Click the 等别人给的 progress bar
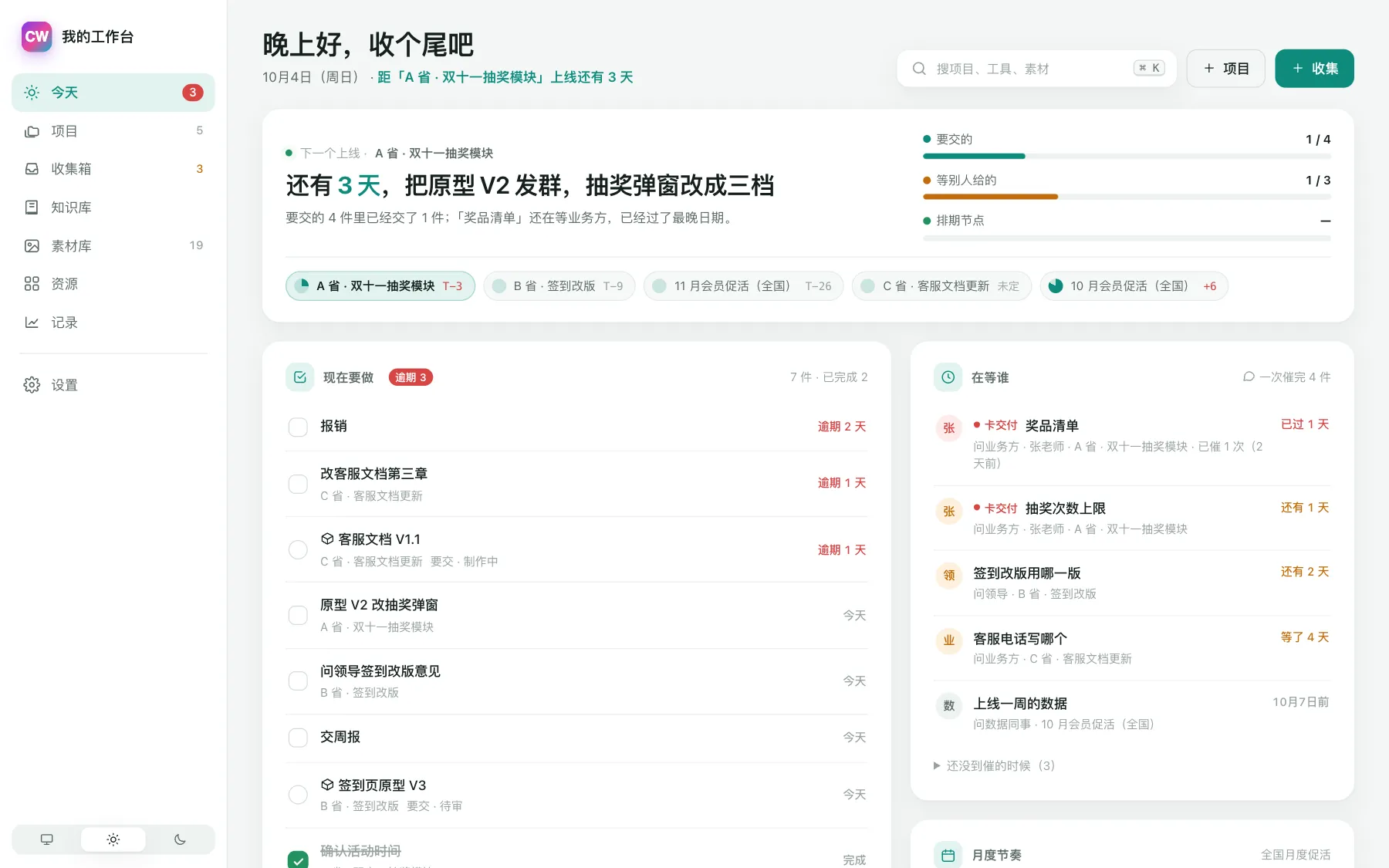1389x868 pixels. click(1127, 197)
